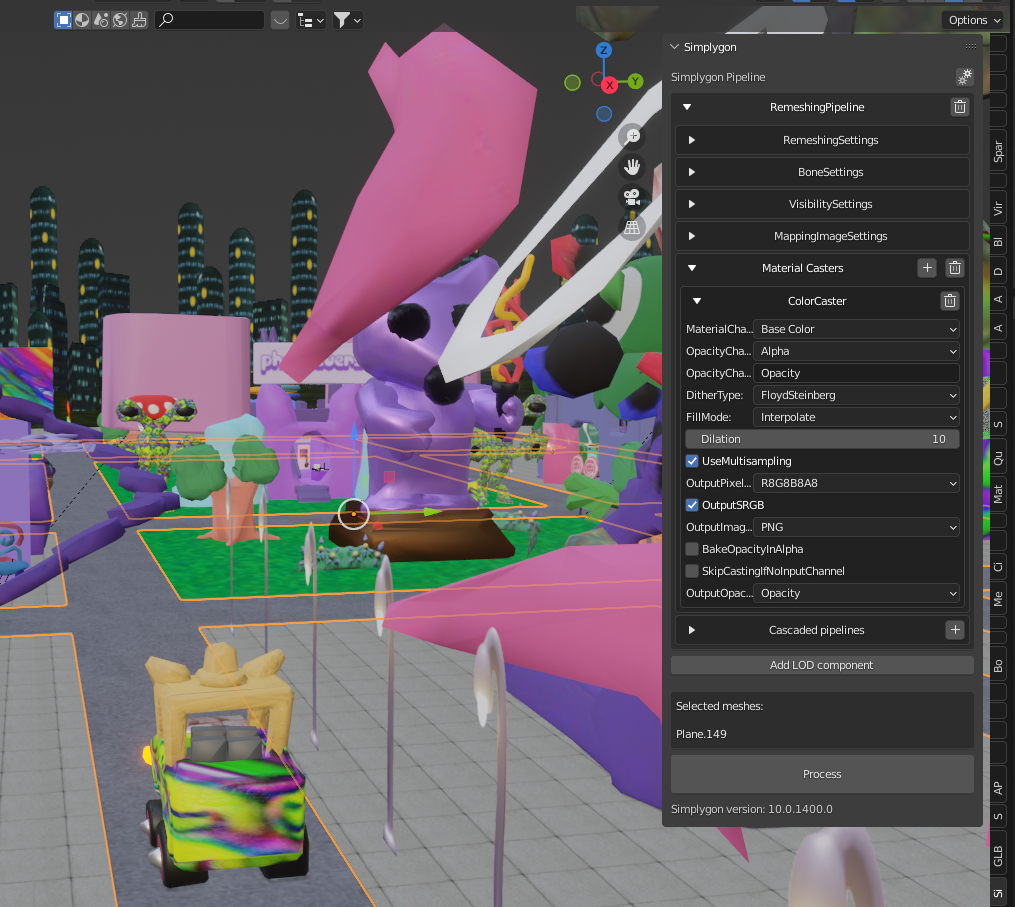Click the zoom view magnifier icon
The width and height of the screenshot is (1015, 907).
click(x=632, y=136)
